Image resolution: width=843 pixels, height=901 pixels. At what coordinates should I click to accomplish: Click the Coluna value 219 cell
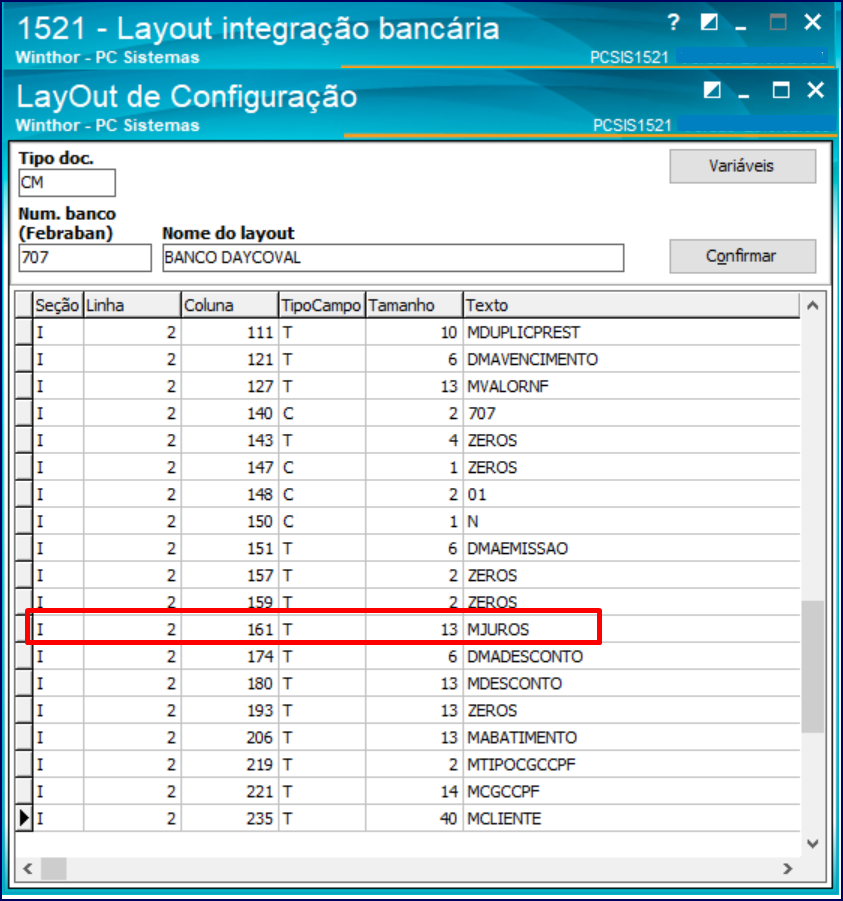tap(230, 764)
